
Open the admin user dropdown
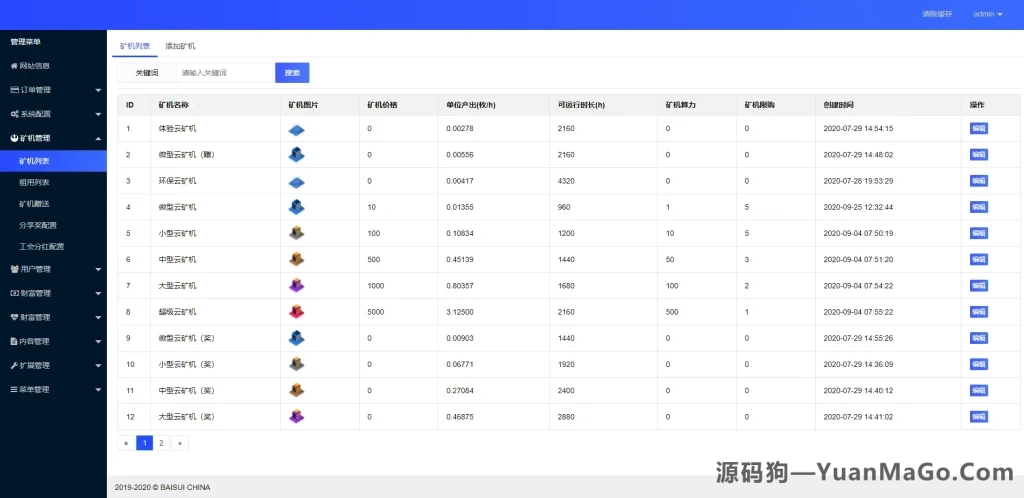click(987, 14)
